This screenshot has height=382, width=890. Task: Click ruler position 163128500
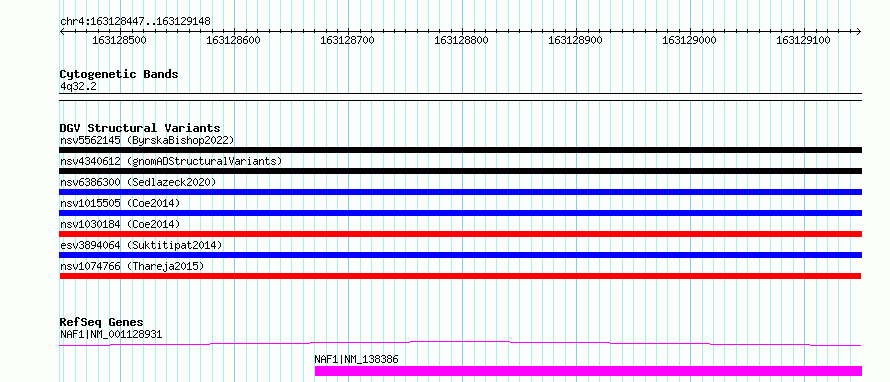119,40
